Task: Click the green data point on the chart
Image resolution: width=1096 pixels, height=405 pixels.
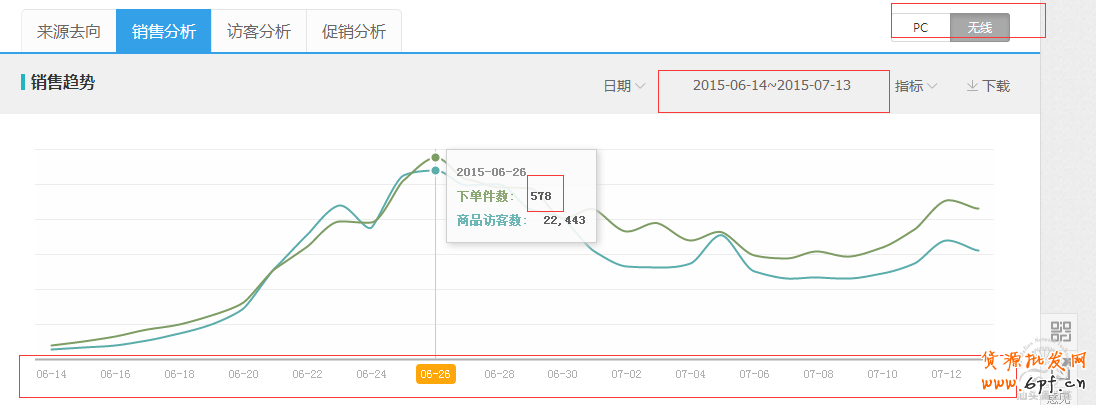Action: 435,158
